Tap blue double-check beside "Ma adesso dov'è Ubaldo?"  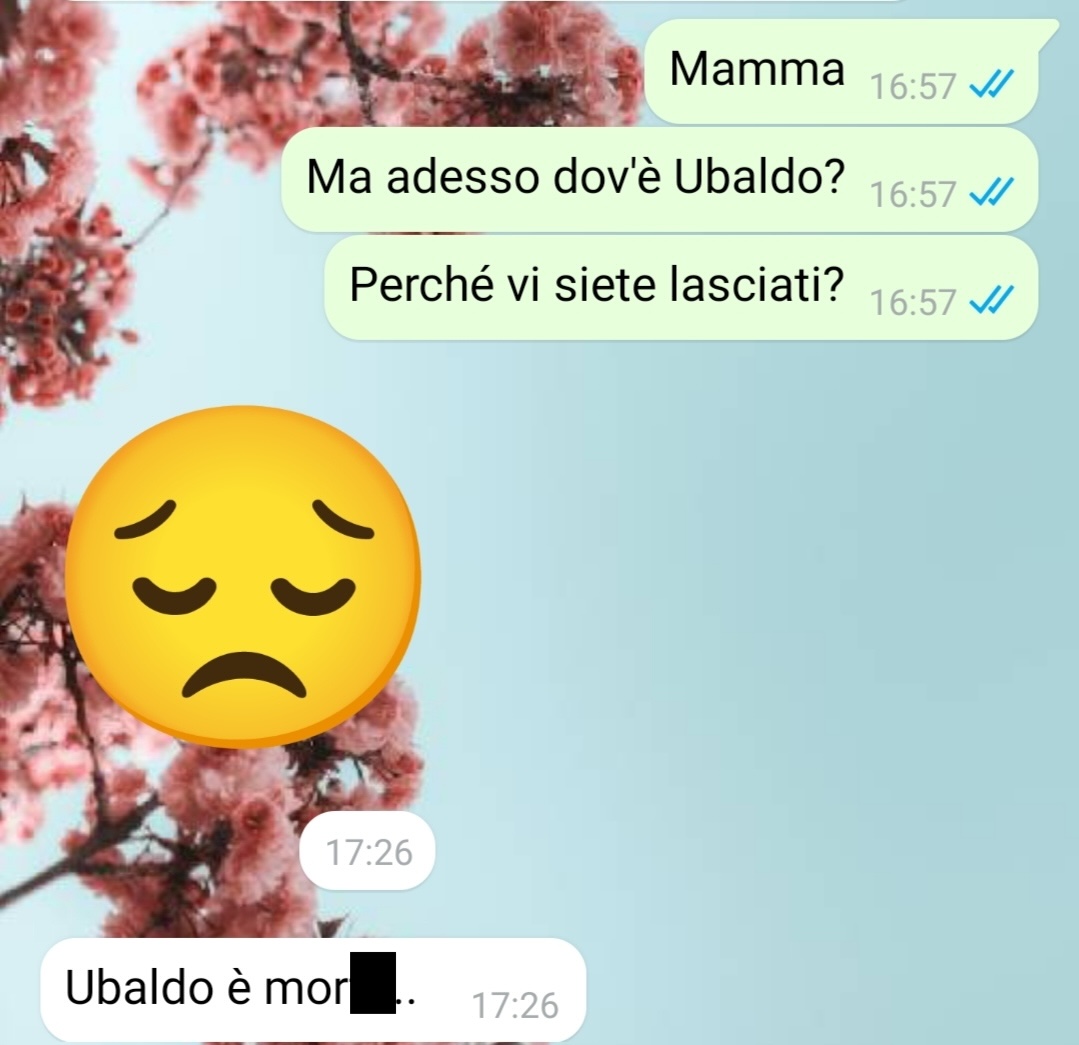990,193
